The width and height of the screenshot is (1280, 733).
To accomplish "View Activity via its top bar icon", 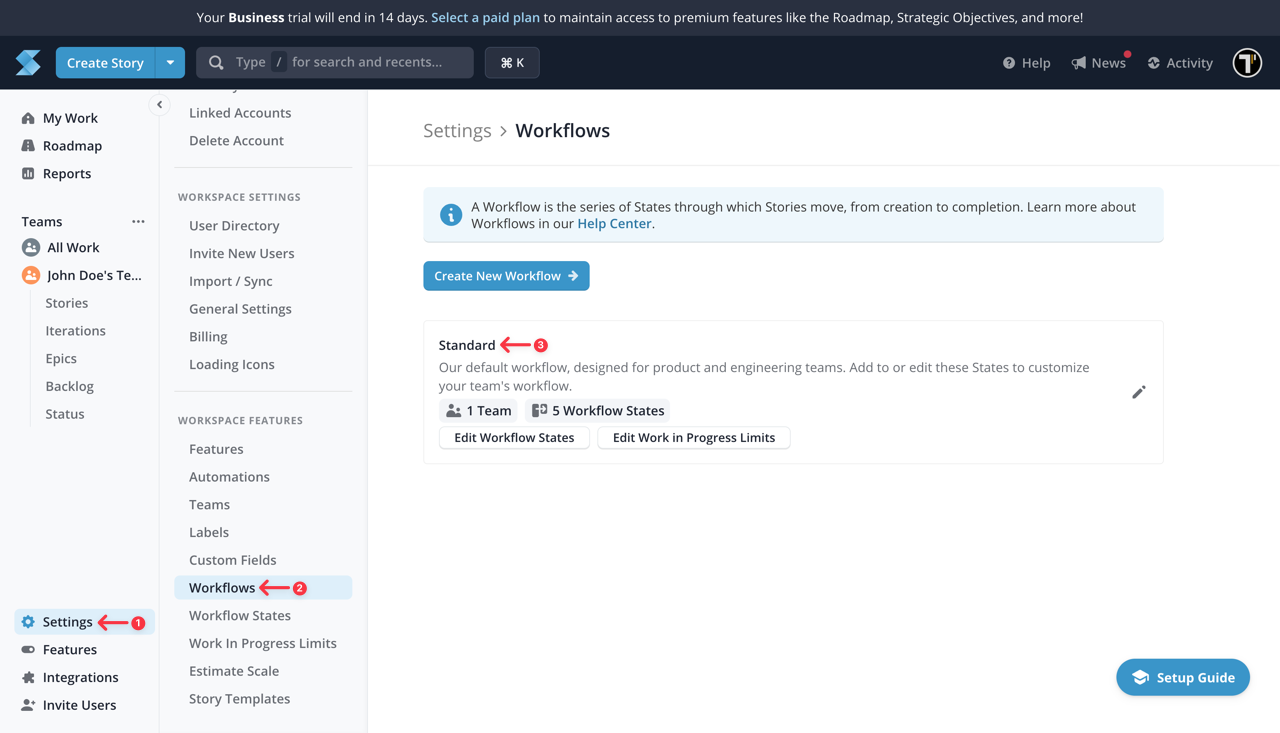I will tap(1155, 62).
